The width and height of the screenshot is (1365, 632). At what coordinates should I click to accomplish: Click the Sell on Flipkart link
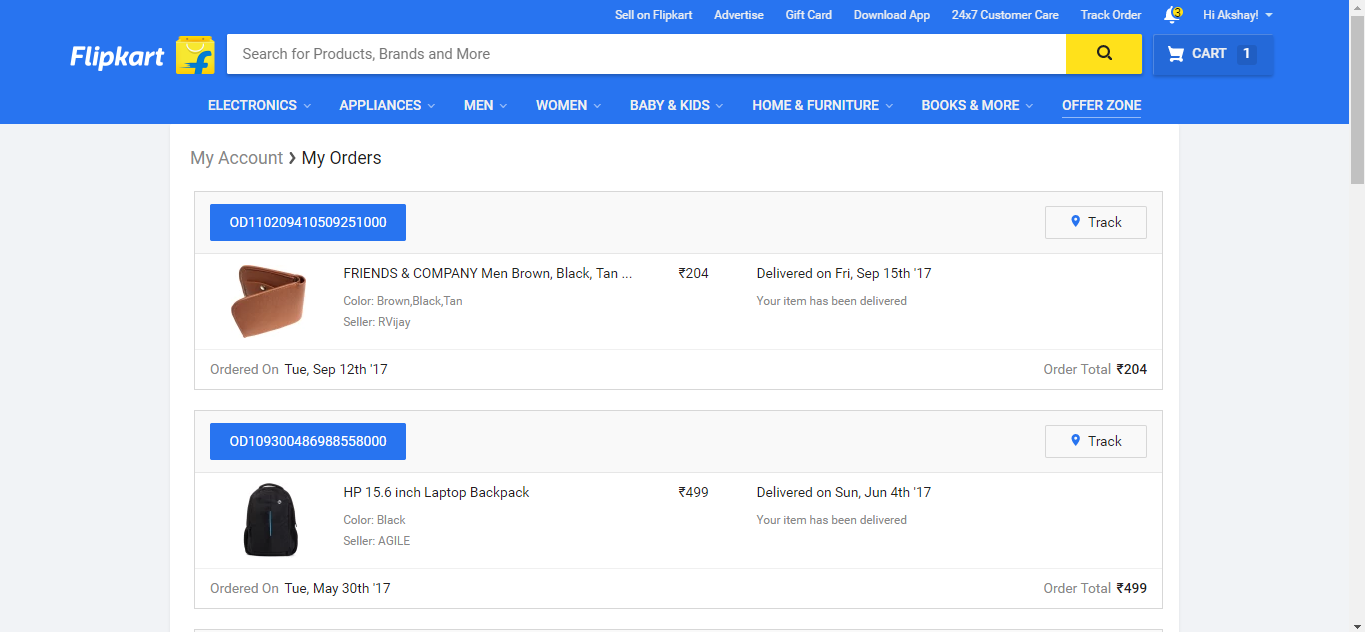point(654,15)
